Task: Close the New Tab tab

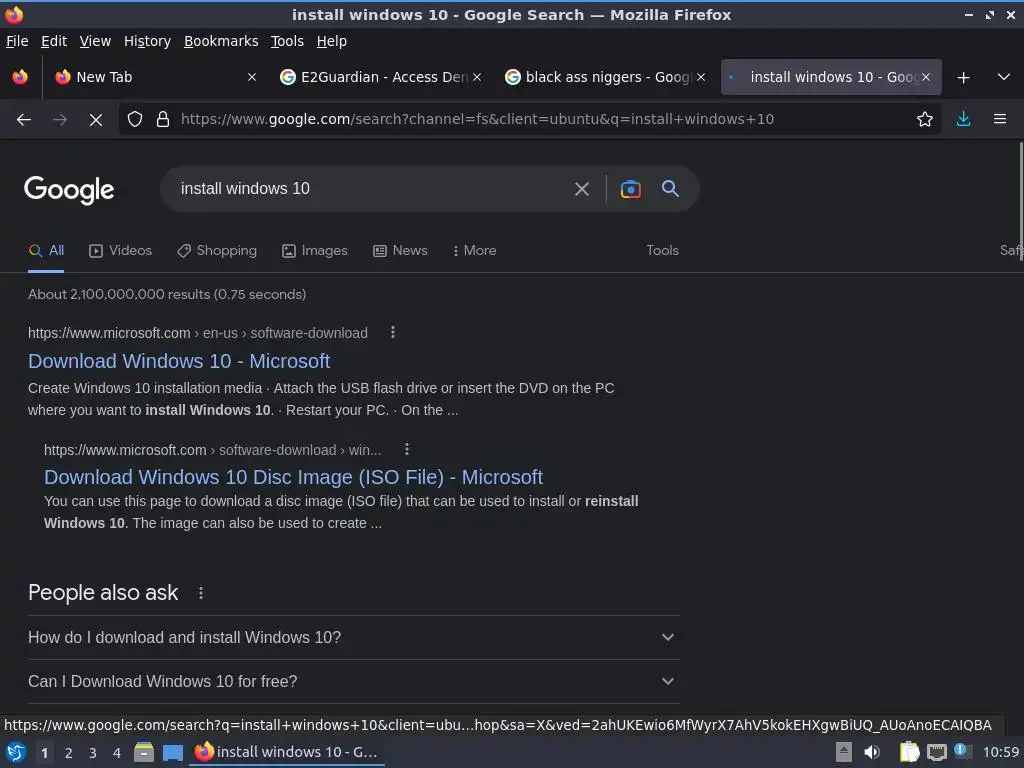Action: (251, 77)
